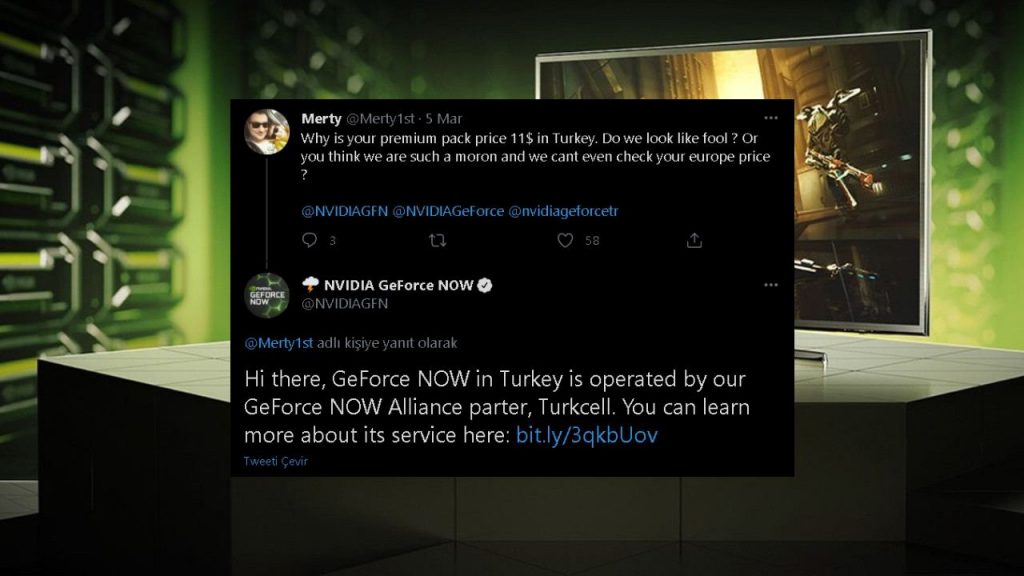
Task: Click the verified badge next to NVIDIA GeForce NOW
Action: tap(485, 285)
